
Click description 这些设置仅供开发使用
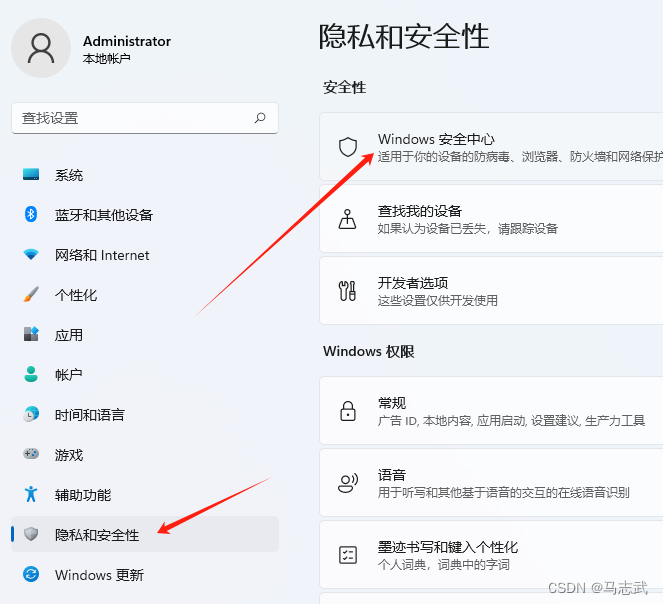click(x=437, y=301)
